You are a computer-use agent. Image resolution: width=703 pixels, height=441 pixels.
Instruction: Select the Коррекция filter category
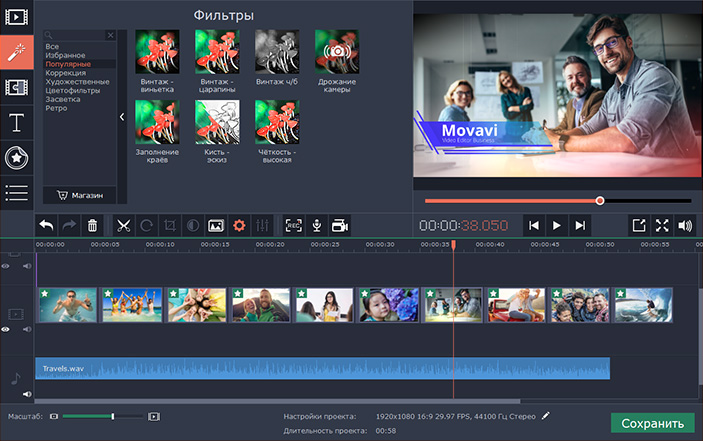65,72
